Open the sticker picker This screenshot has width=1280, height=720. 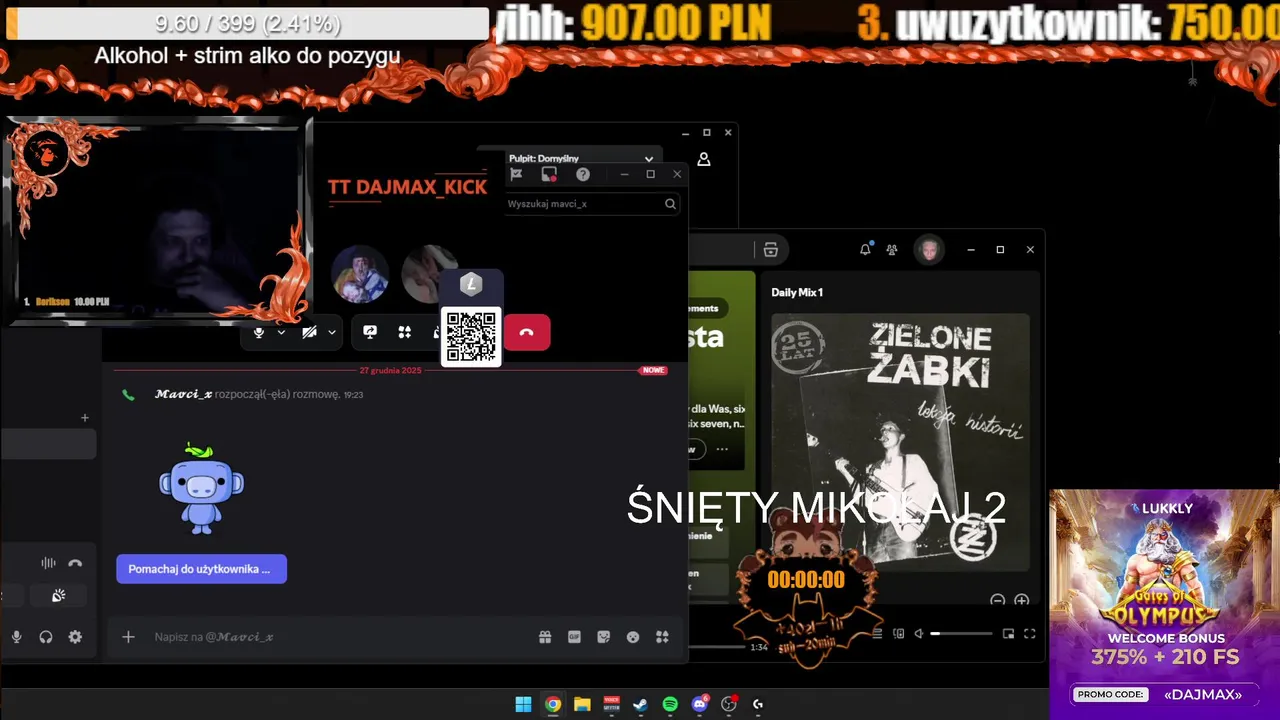[x=604, y=637]
